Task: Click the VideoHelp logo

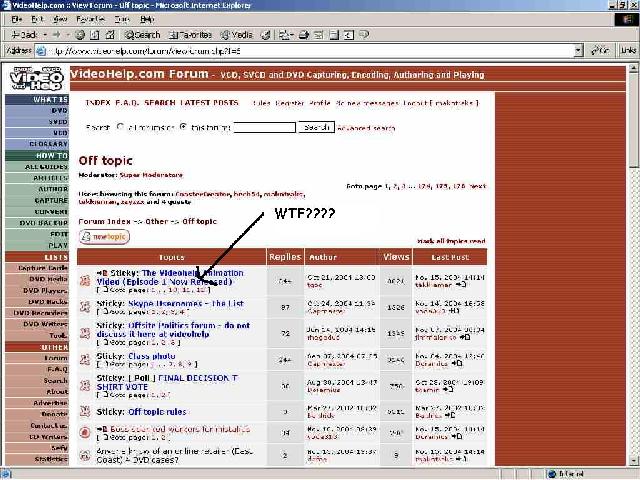Action: click(37, 78)
